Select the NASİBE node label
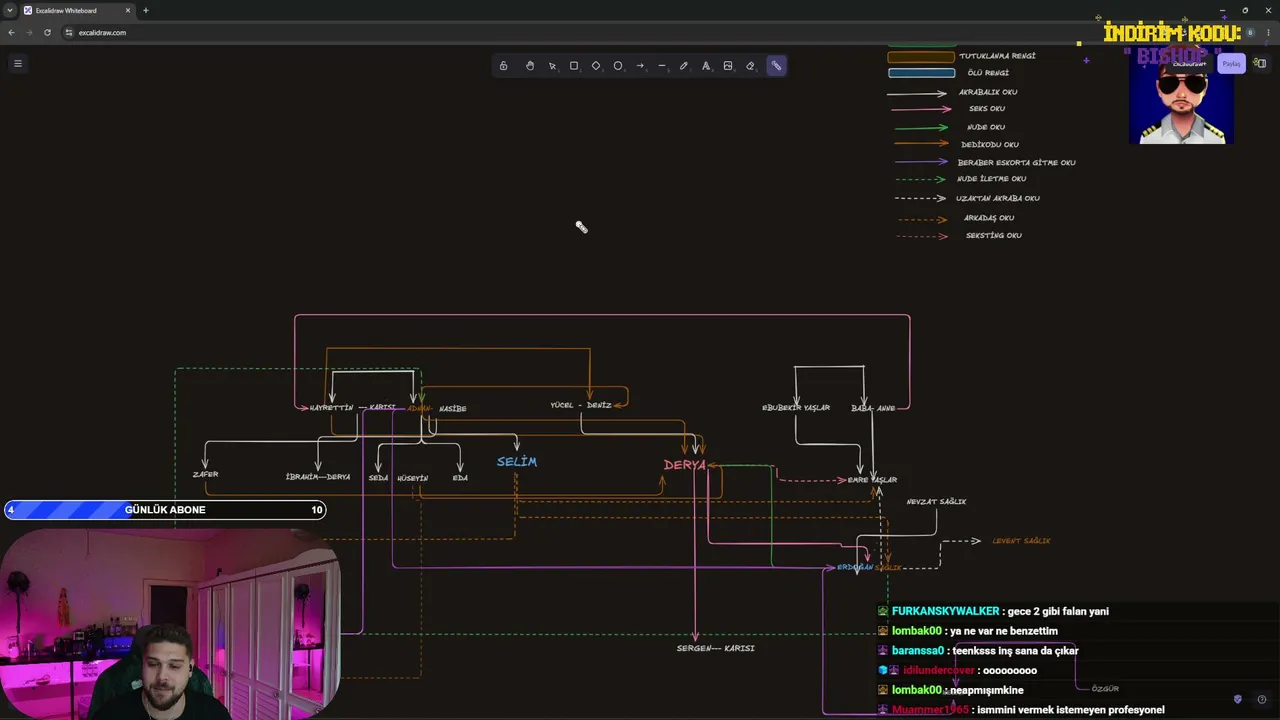 click(x=453, y=409)
